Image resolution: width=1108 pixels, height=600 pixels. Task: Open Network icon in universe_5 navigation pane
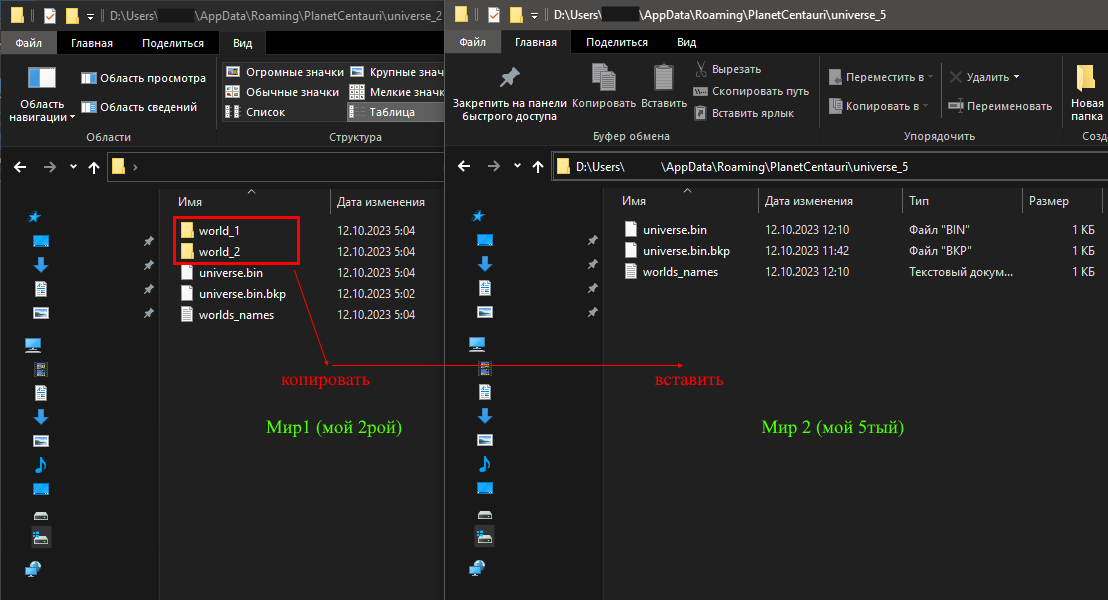[477, 567]
